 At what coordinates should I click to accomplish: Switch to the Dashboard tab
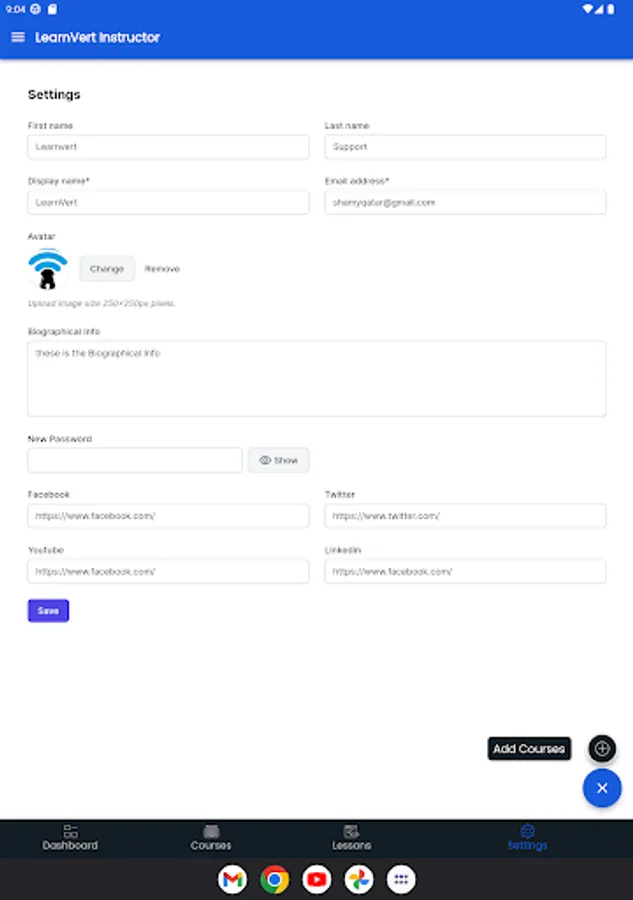(70, 838)
